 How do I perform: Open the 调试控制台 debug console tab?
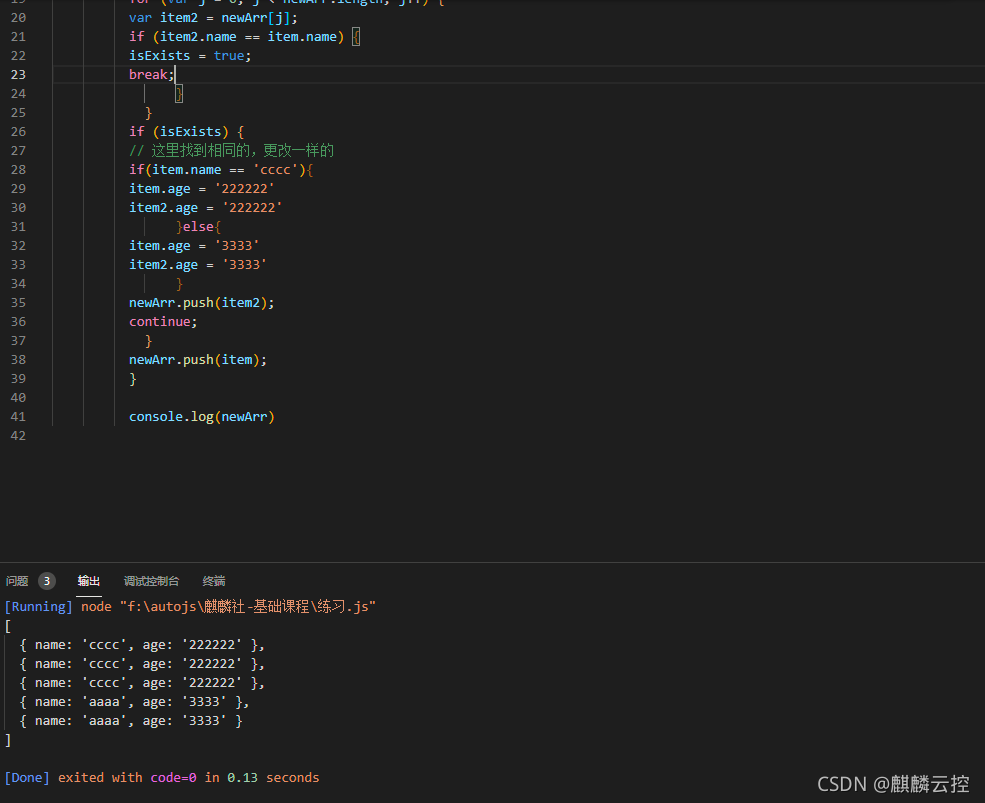pos(151,581)
